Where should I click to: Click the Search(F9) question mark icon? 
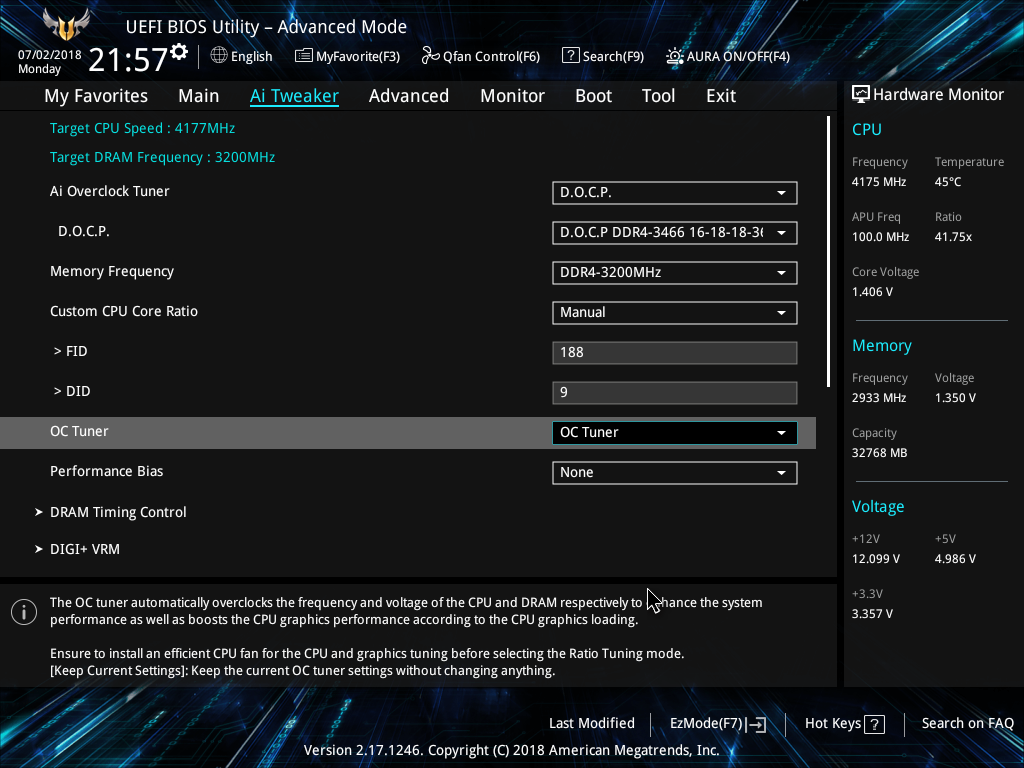pos(570,56)
